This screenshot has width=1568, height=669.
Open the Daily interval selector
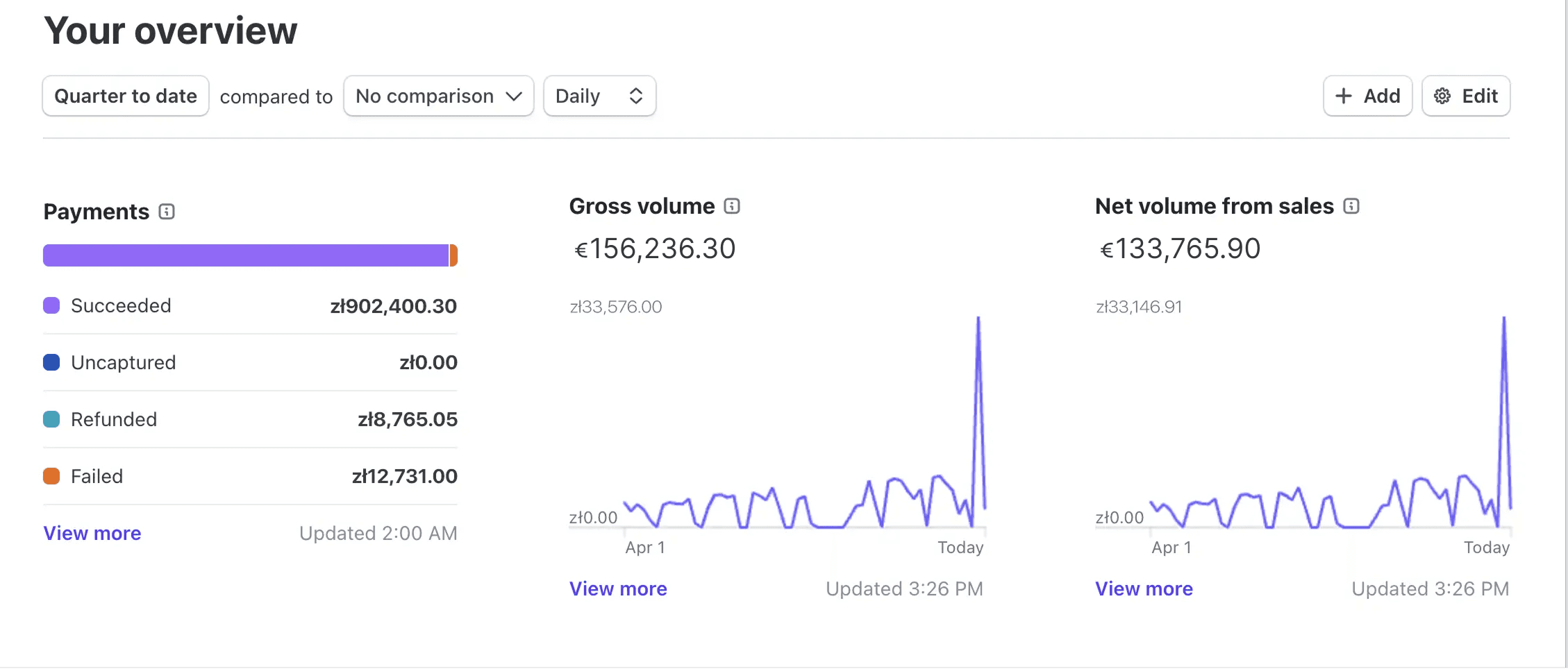tap(600, 96)
